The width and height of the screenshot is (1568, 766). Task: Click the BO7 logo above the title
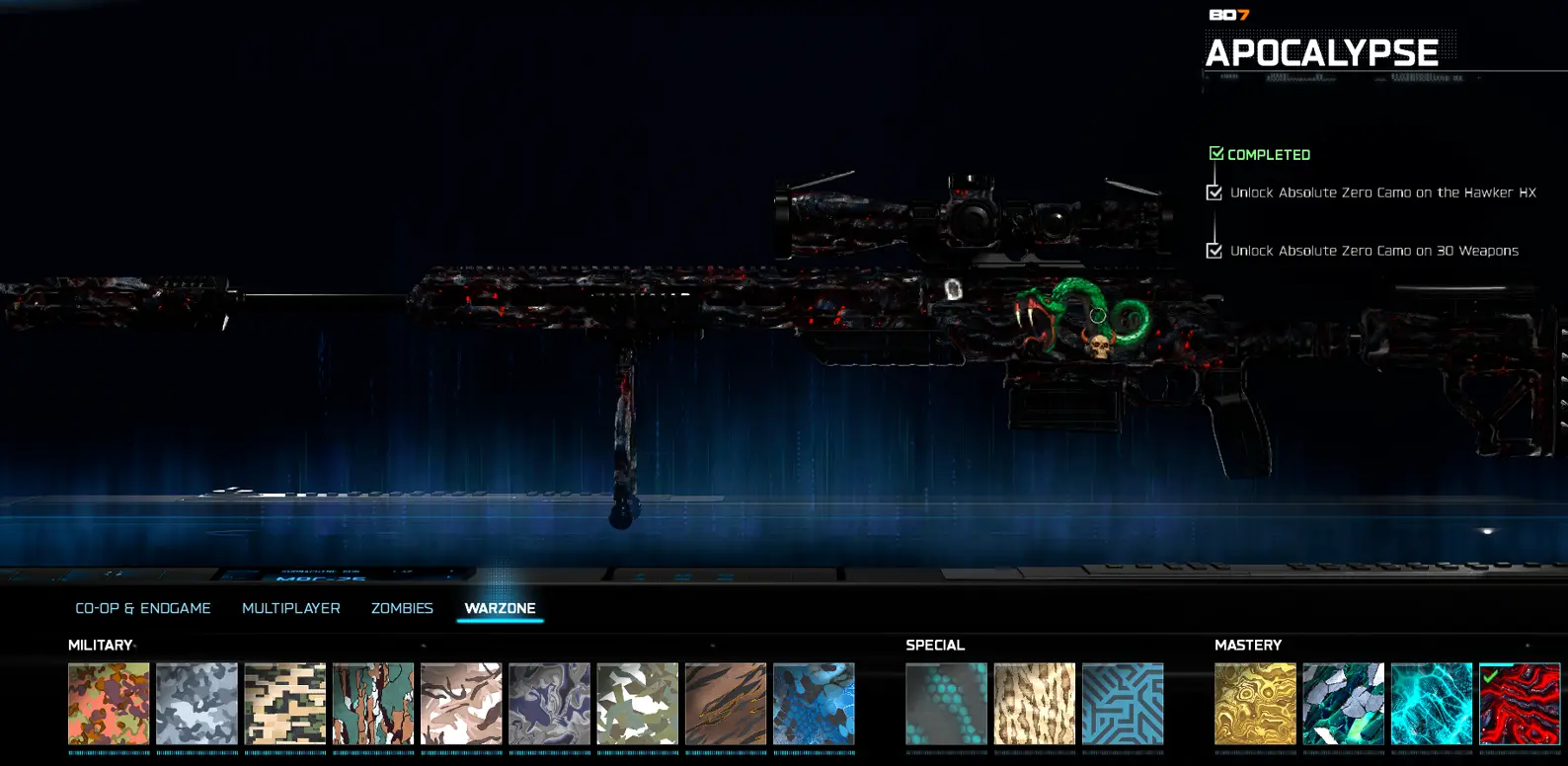tap(1229, 15)
